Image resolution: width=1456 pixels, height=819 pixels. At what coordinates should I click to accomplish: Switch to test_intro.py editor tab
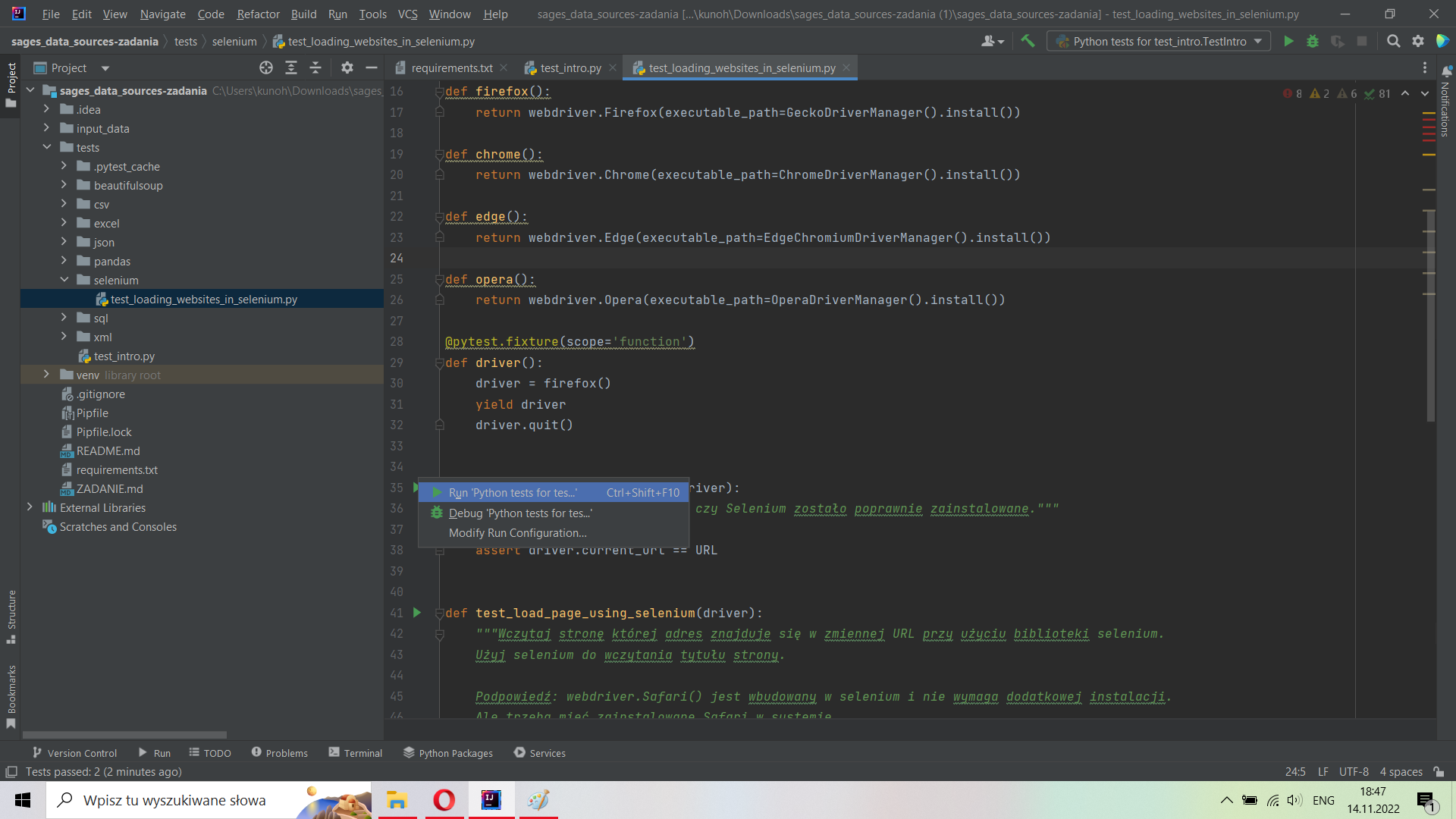[x=570, y=68]
